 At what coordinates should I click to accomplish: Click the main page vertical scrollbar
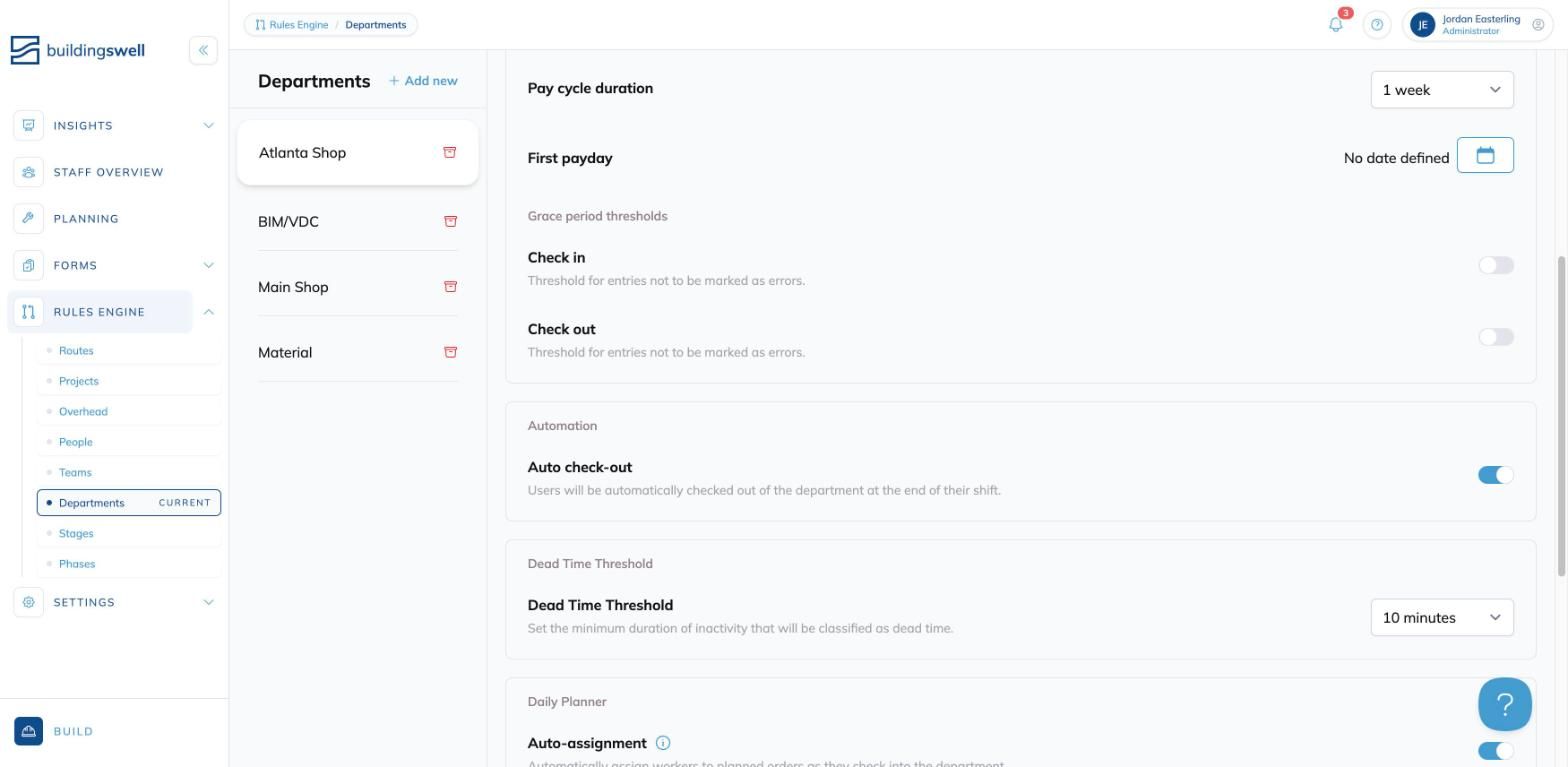pos(1561,416)
